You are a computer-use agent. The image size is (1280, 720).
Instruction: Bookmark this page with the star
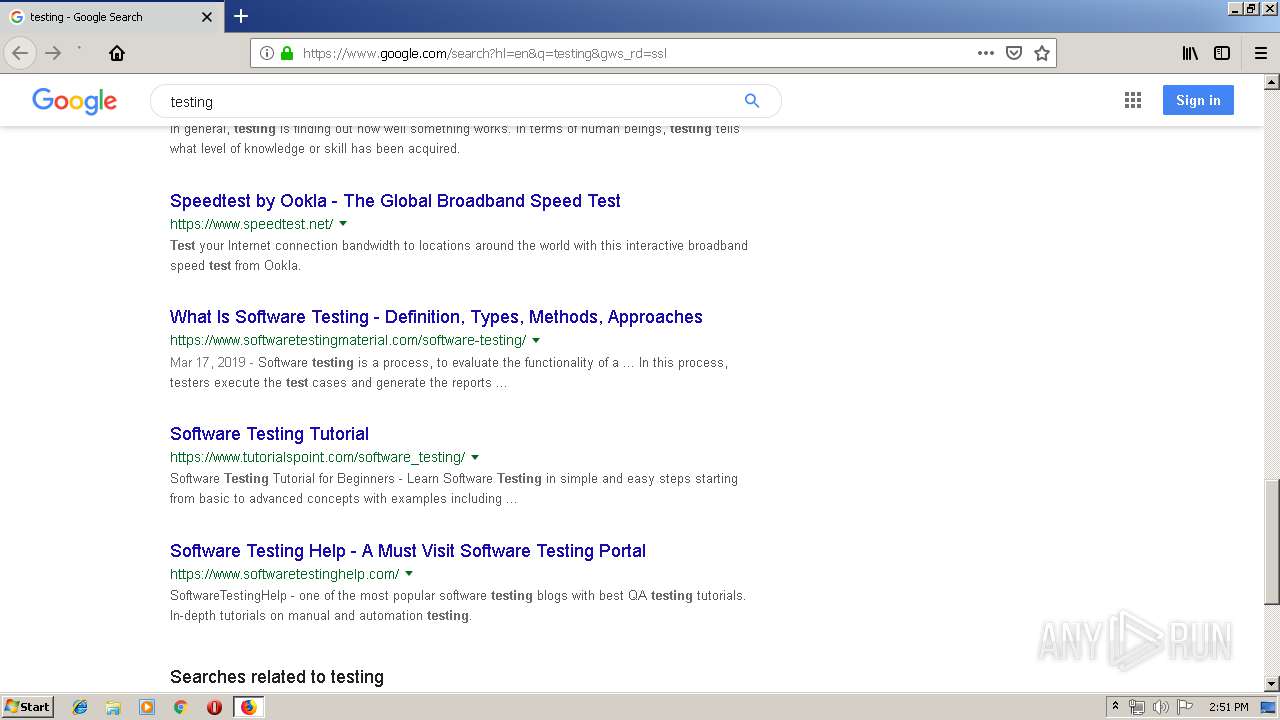(x=1042, y=53)
